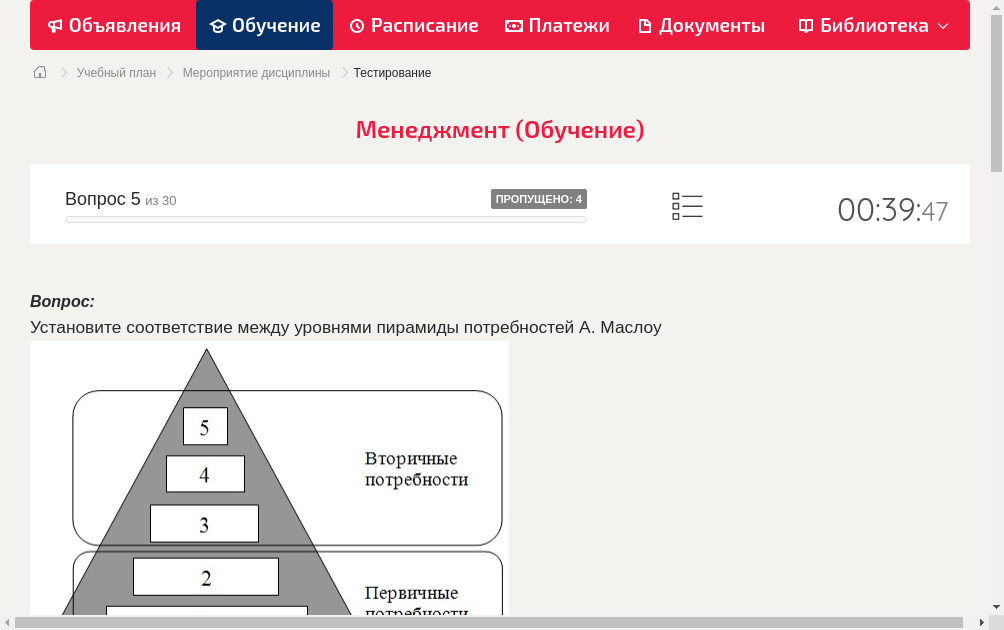Follow the Учебный план breadcrumb link

click(119, 72)
